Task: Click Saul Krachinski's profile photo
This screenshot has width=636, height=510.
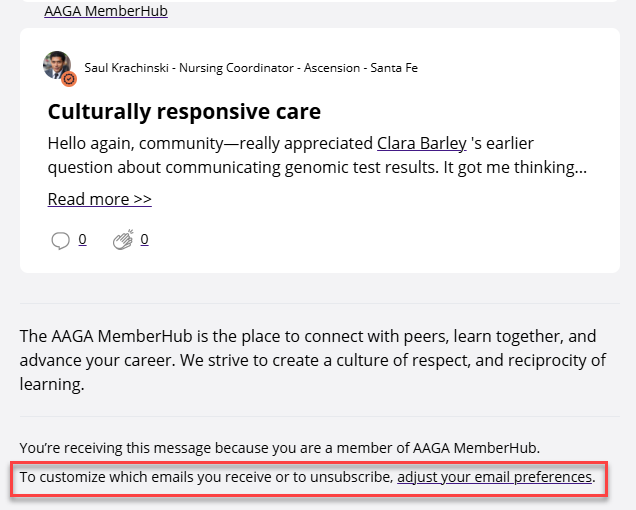Action: coord(56,65)
